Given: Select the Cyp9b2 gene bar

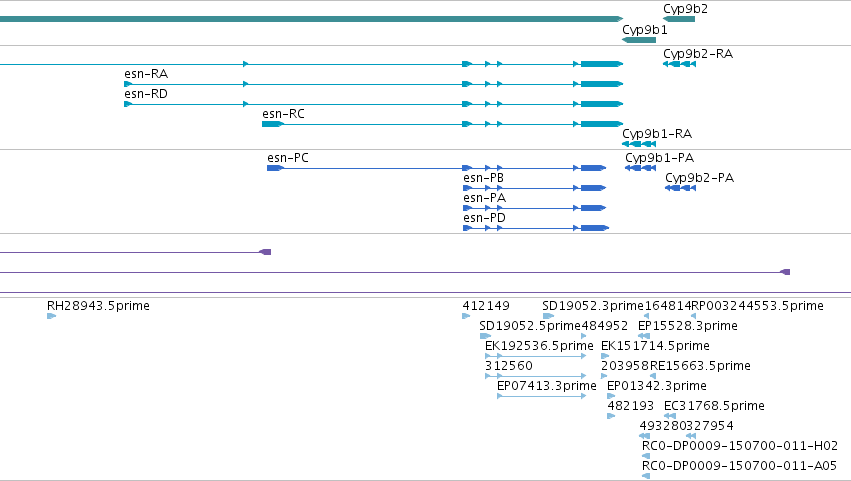Looking at the screenshot, I should point(679,19).
